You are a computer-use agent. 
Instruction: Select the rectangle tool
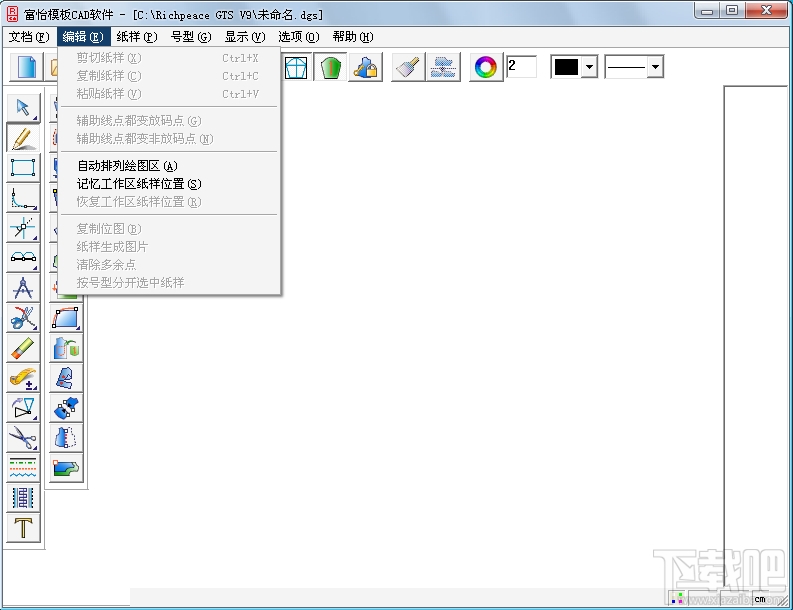[x=23, y=168]
